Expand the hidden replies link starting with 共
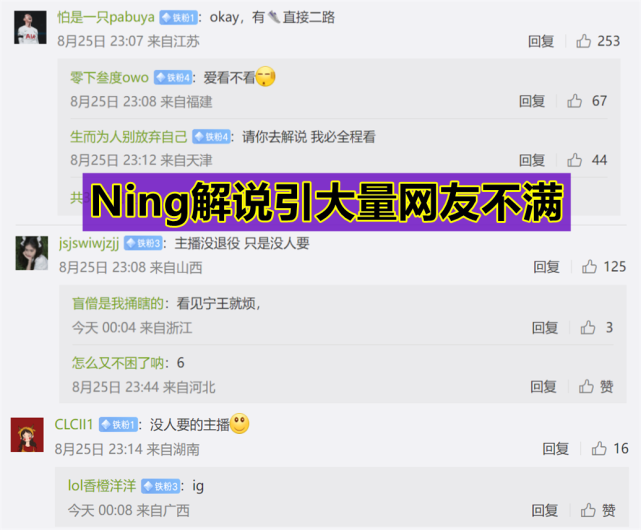 (x=77, y=198)
